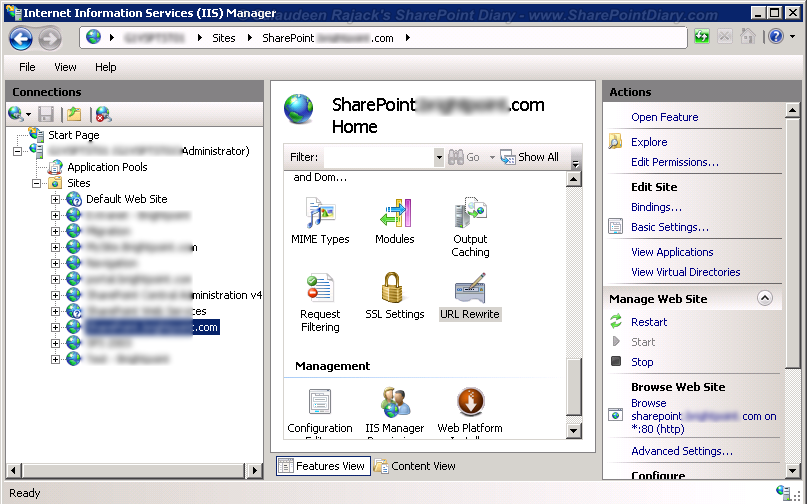Click the green Restart icon
This screenshot has height=504, width=808.
coord(616,321)
